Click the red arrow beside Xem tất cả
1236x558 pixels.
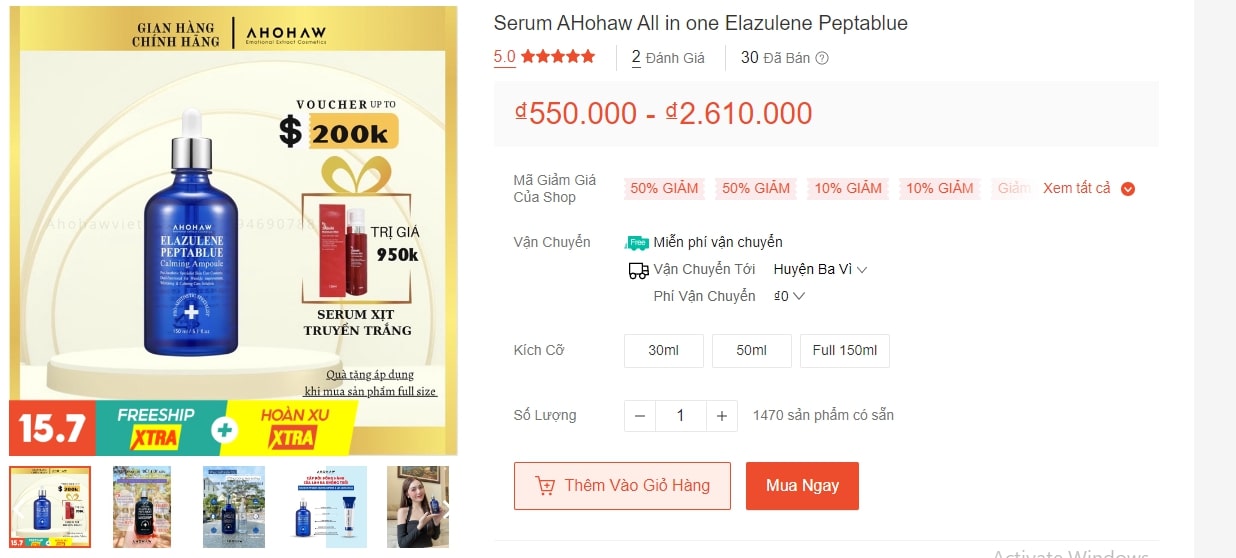click(x=1128, y=189)
